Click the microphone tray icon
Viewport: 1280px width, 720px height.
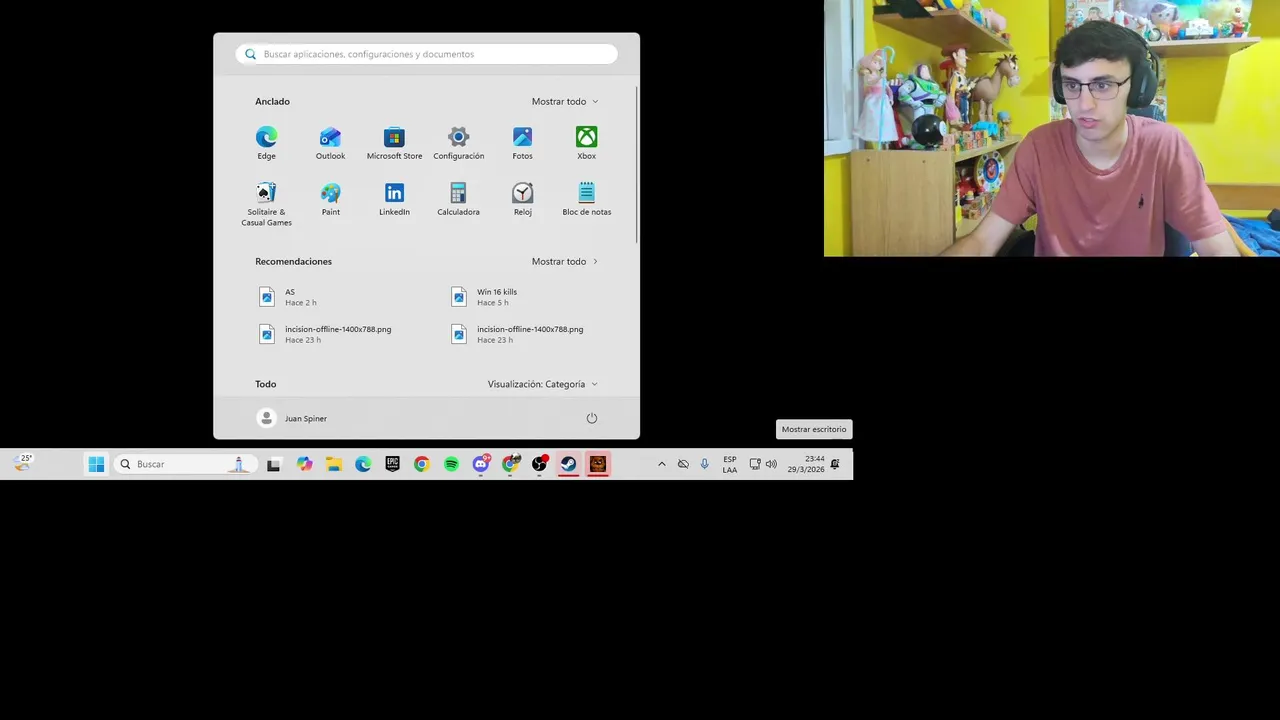click(704, 464)
